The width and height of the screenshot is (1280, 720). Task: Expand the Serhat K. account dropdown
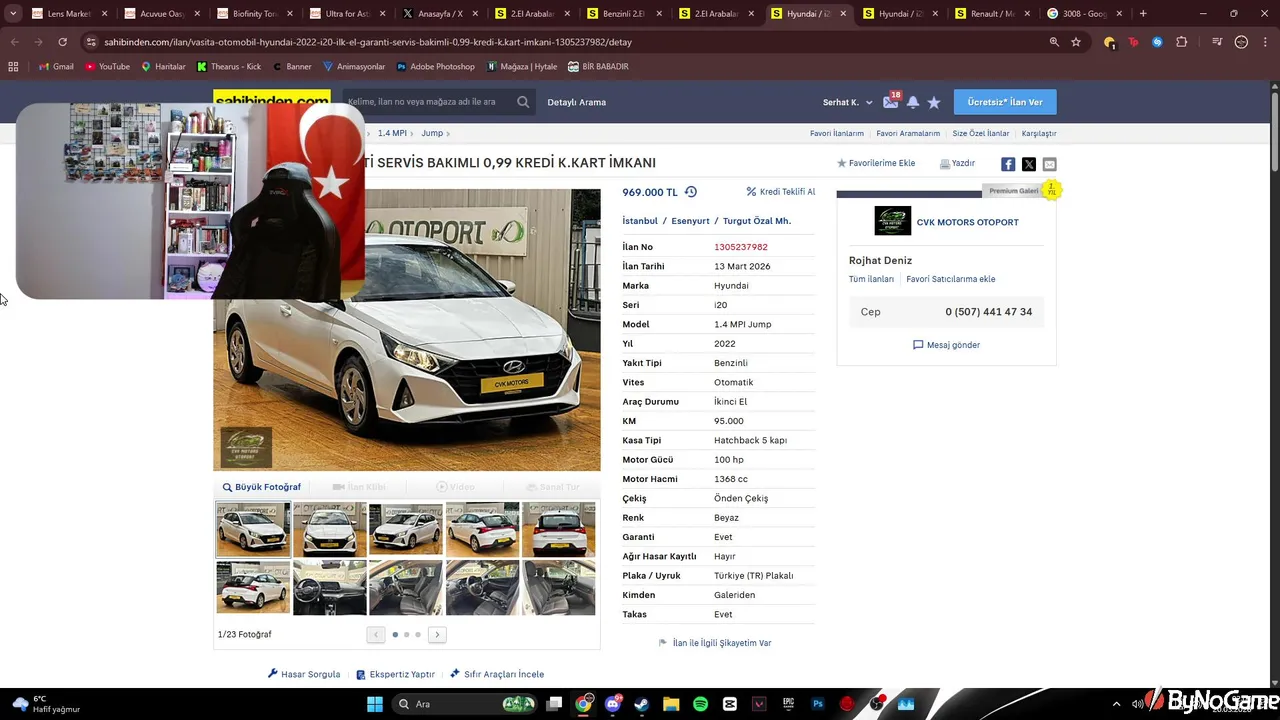coord(847,102)
